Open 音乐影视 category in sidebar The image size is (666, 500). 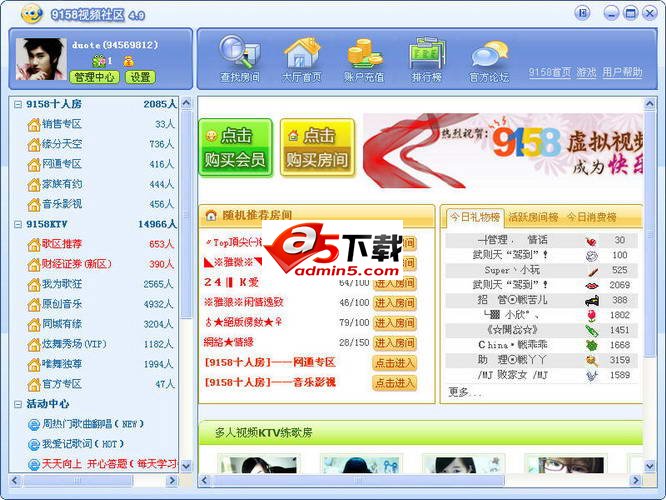coord(62,204)
